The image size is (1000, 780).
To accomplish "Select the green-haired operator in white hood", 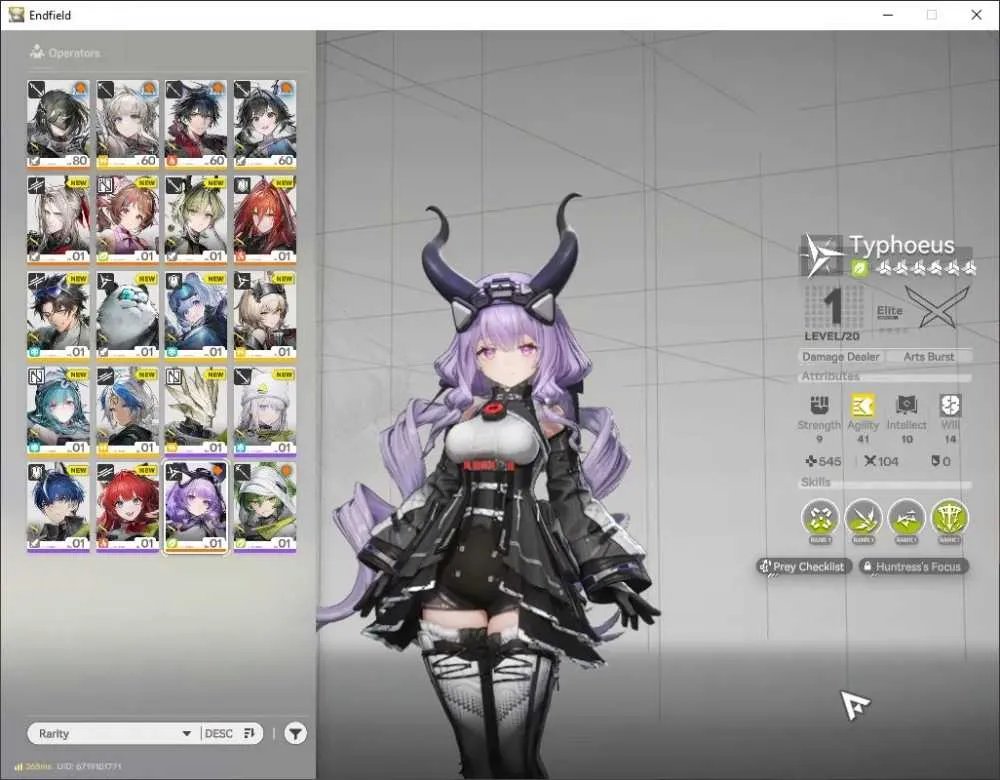I will click(265, 506).
